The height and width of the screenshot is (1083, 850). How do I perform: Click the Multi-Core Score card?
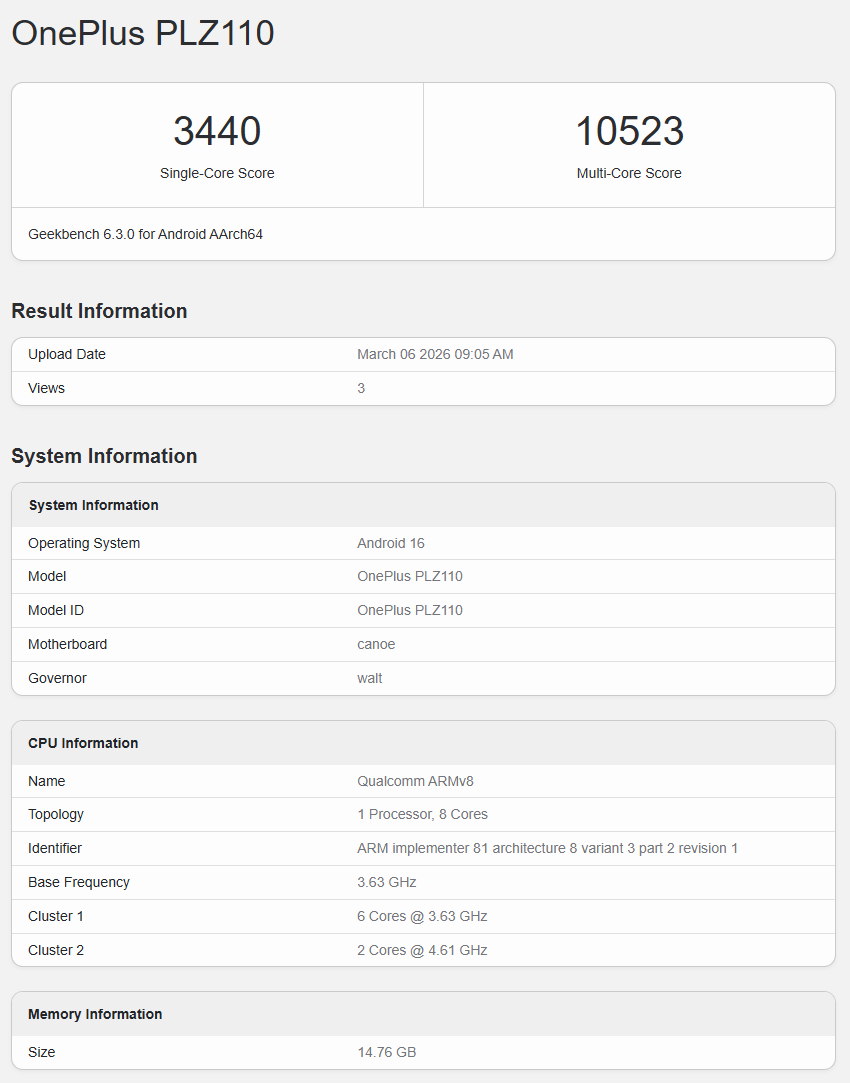pos(629,145)
